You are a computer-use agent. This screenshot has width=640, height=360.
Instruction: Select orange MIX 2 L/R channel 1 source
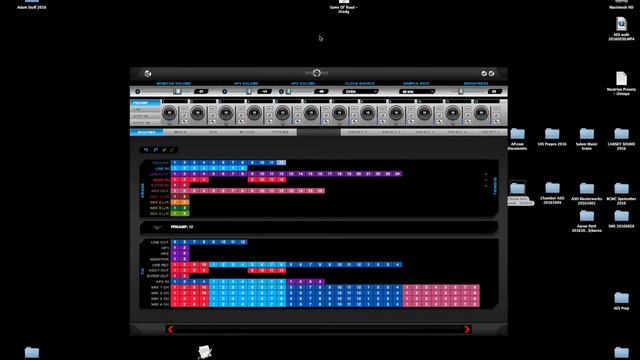click(175, 202)
